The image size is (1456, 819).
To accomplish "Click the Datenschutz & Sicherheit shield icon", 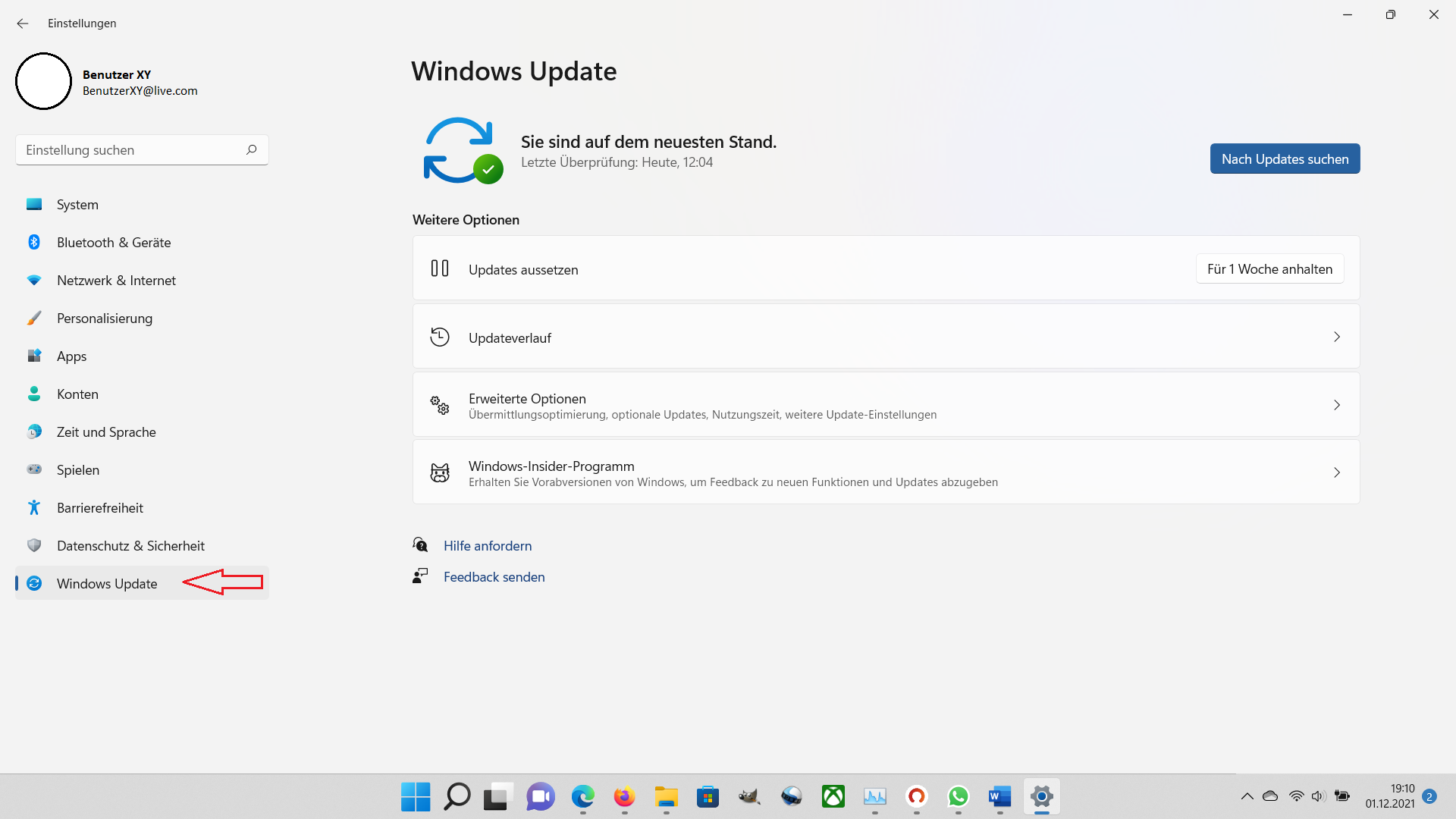I will [34, 545].
